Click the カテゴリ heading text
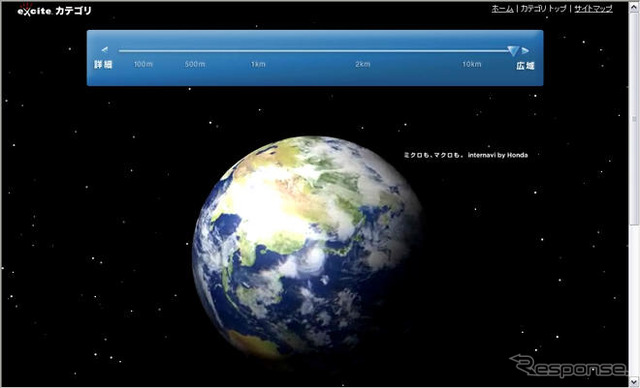This screenshot has height=388, width=640. coord(73,11)
